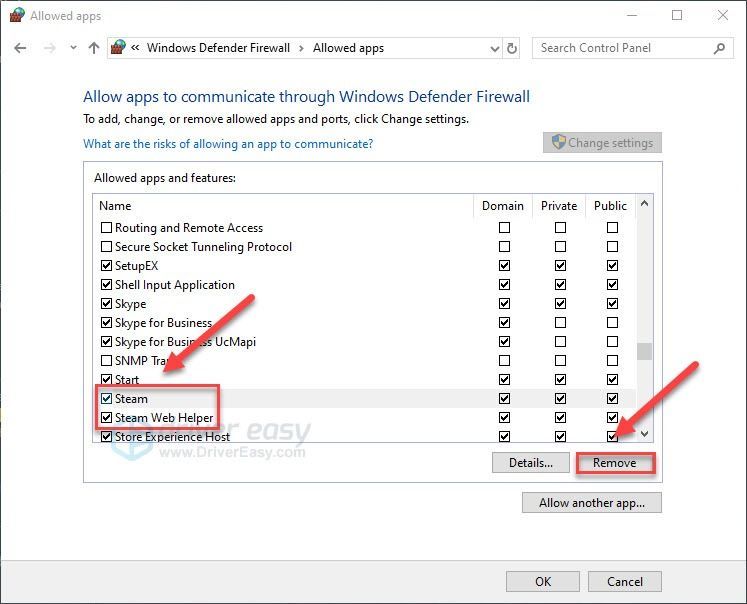Screen dimensions: 747x604
Task: Click the Search Control Panel field
Action: (633, 48)
